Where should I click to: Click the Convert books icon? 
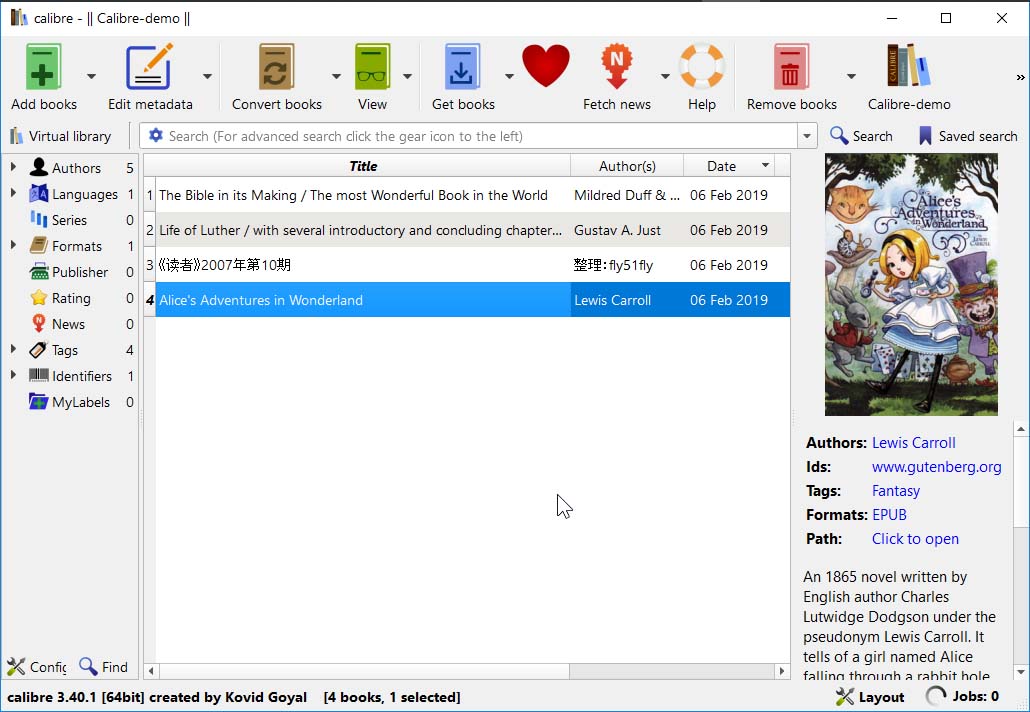(x=277, y=66)
